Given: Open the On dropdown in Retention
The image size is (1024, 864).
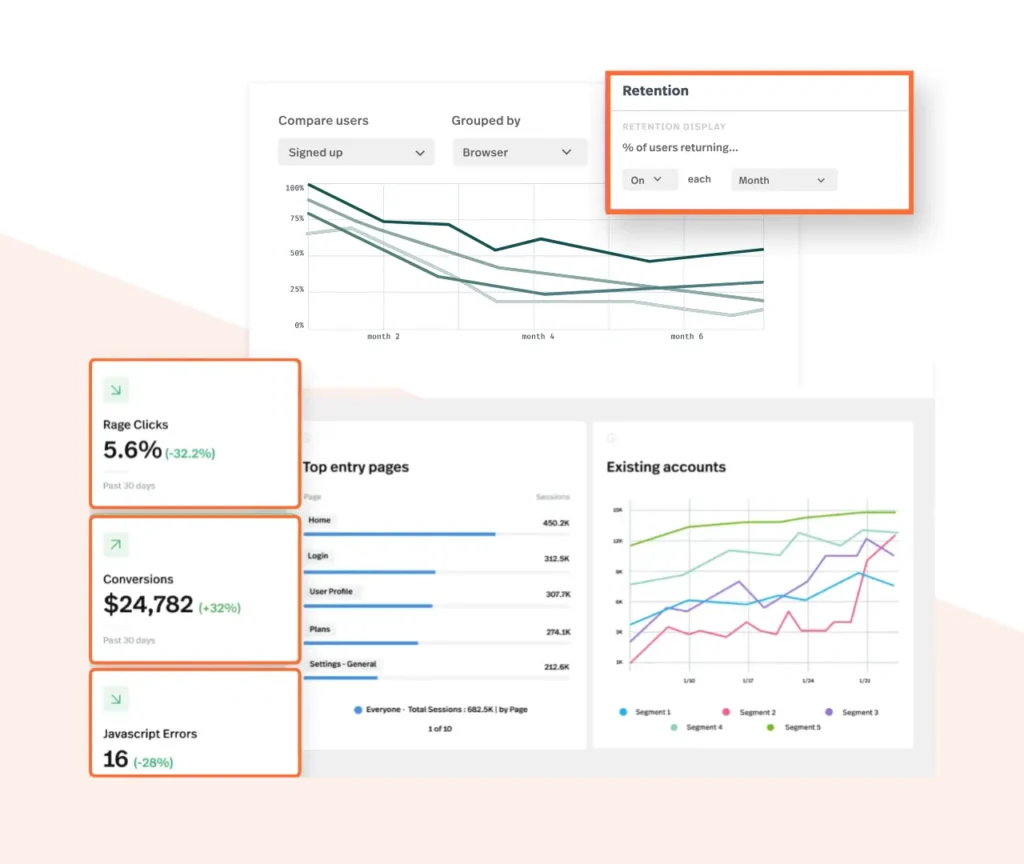Looking at the screenshot, I should [x=648, y=180].
